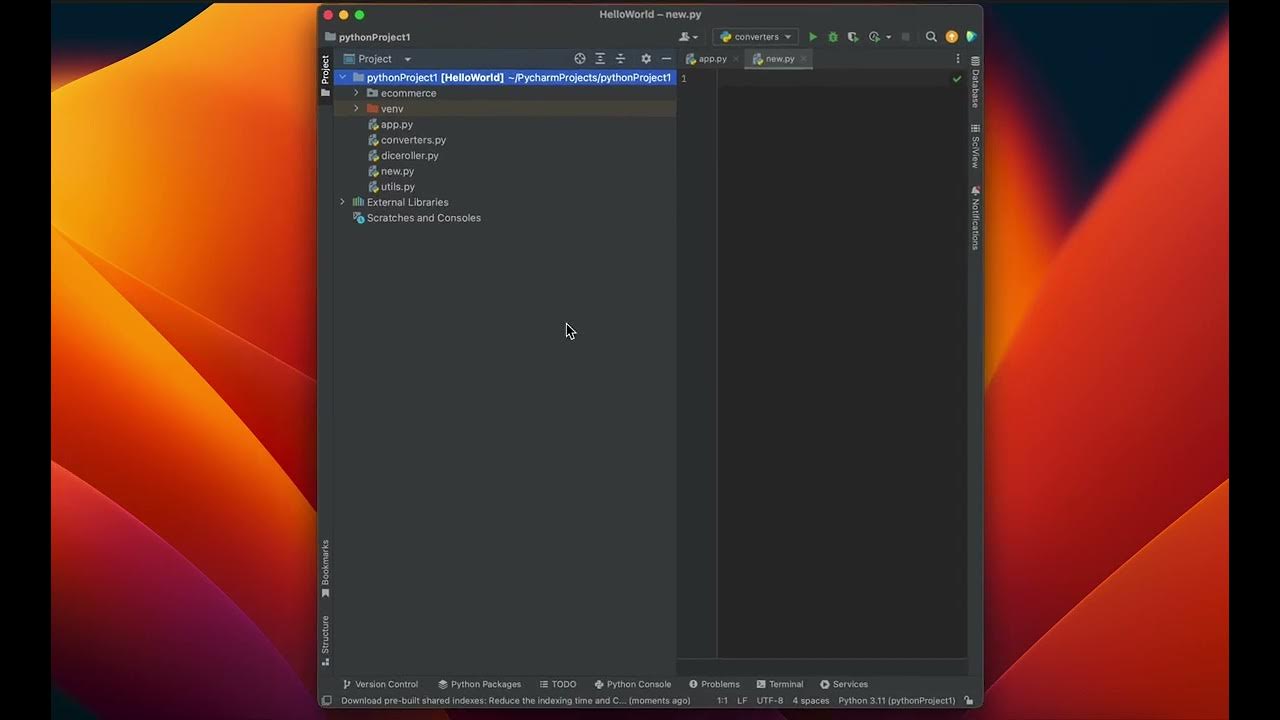Change UTF-8 file encoding
This screenshot has width=1280, height=720.
pyautogui.click(x=770, y=701)
